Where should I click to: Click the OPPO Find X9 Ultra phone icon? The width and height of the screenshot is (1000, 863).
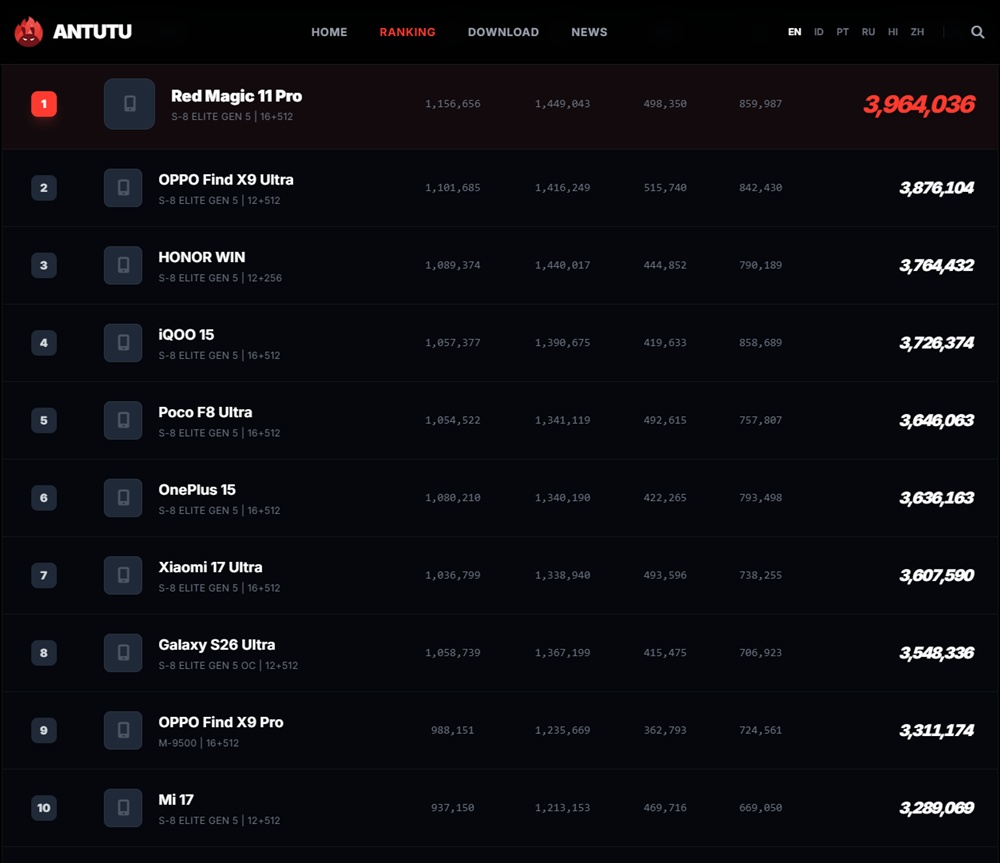123,188
